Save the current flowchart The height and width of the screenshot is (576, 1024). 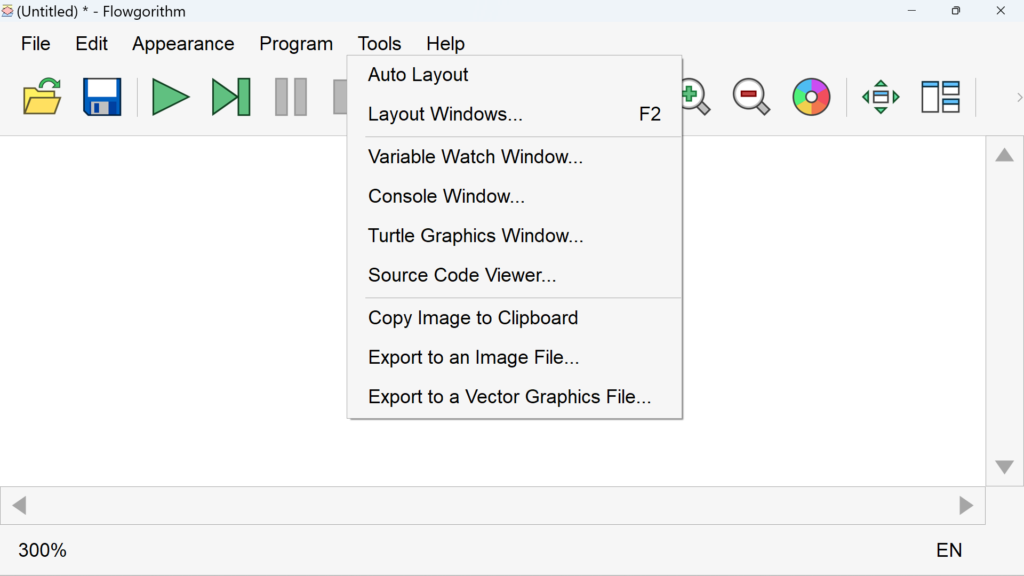point(101,97)
